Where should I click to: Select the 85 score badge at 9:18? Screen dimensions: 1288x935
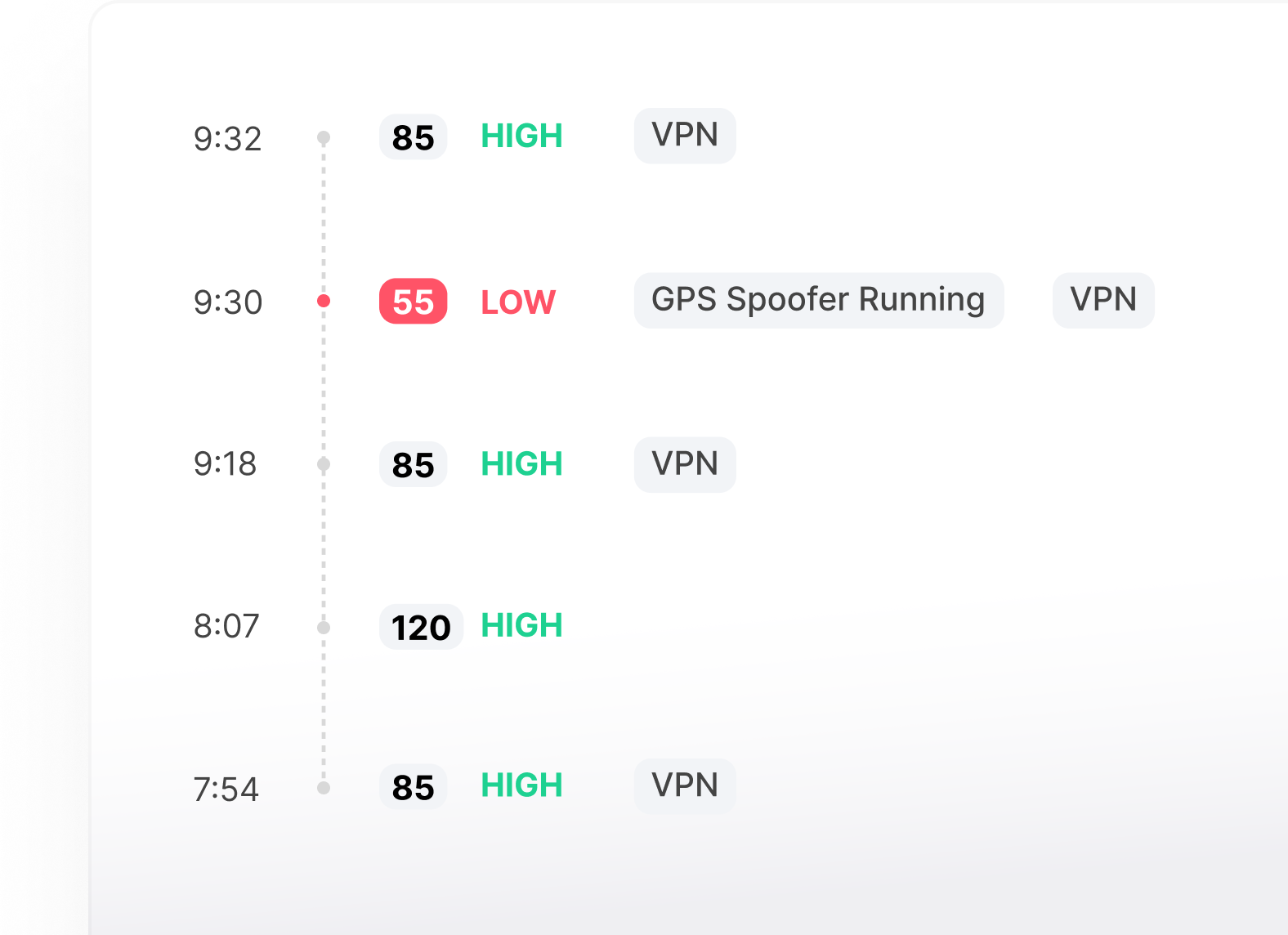pos(413,464)
